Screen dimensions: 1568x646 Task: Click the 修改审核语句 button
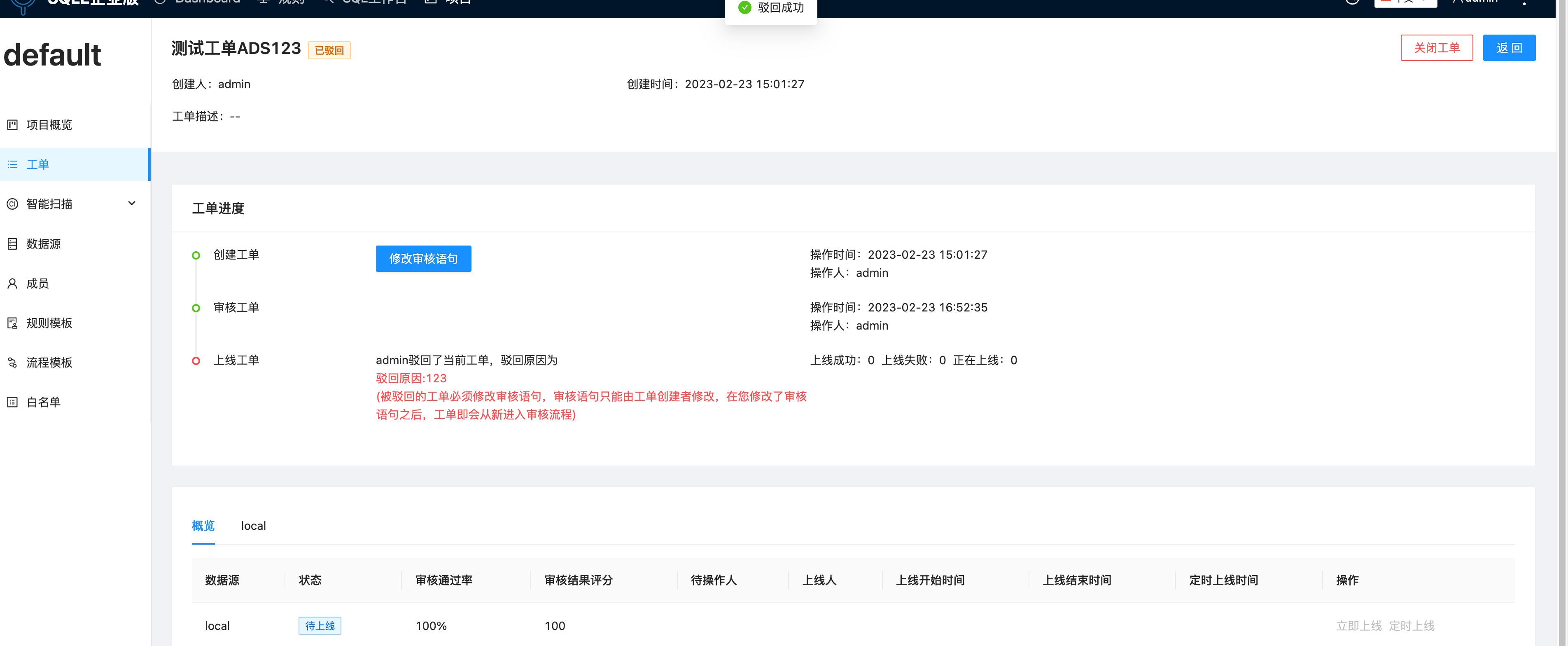[x=423, y=259]
